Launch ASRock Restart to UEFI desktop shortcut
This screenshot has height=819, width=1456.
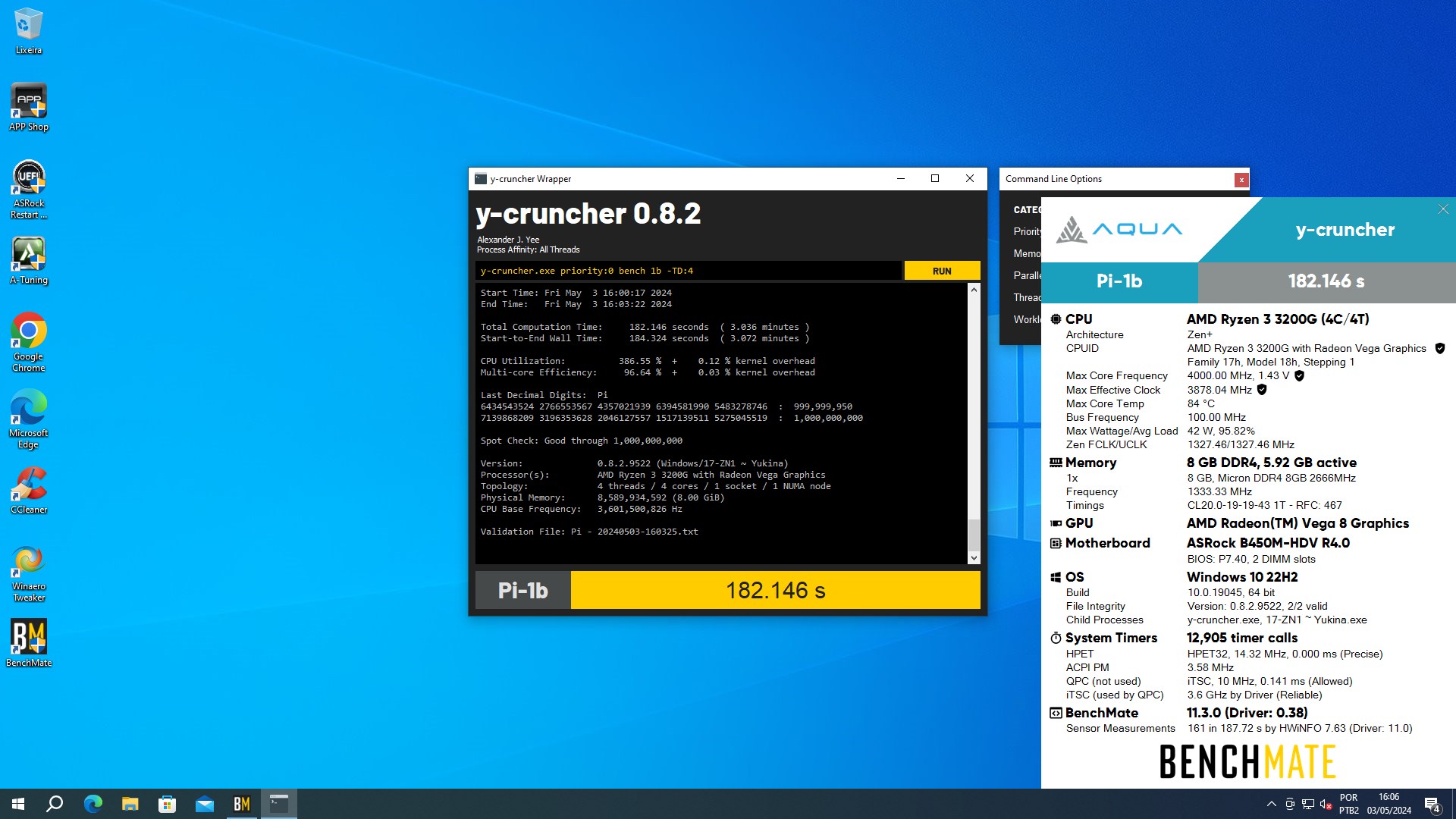[28, 190]
